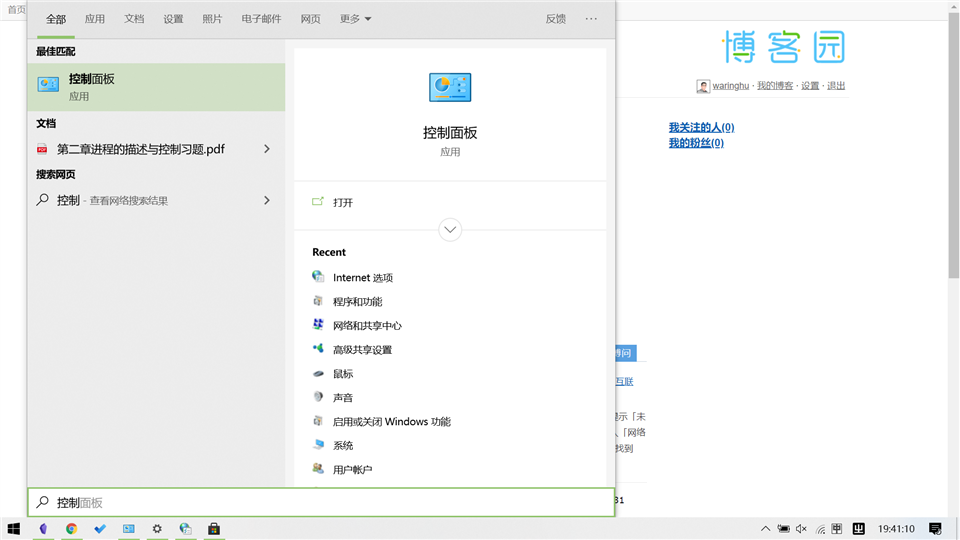The height and width of the screenshot is (540, 960).
Task: Show hidden system tray icons
Action: point(765,528)
